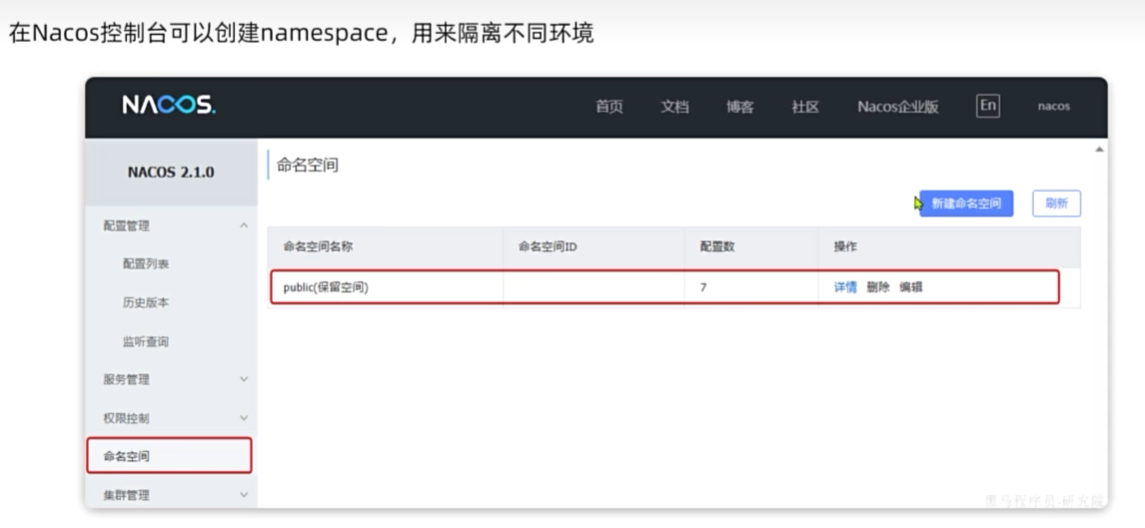Click the 命名空间 page heading
Screen dimensions: 1145x528
307,165
